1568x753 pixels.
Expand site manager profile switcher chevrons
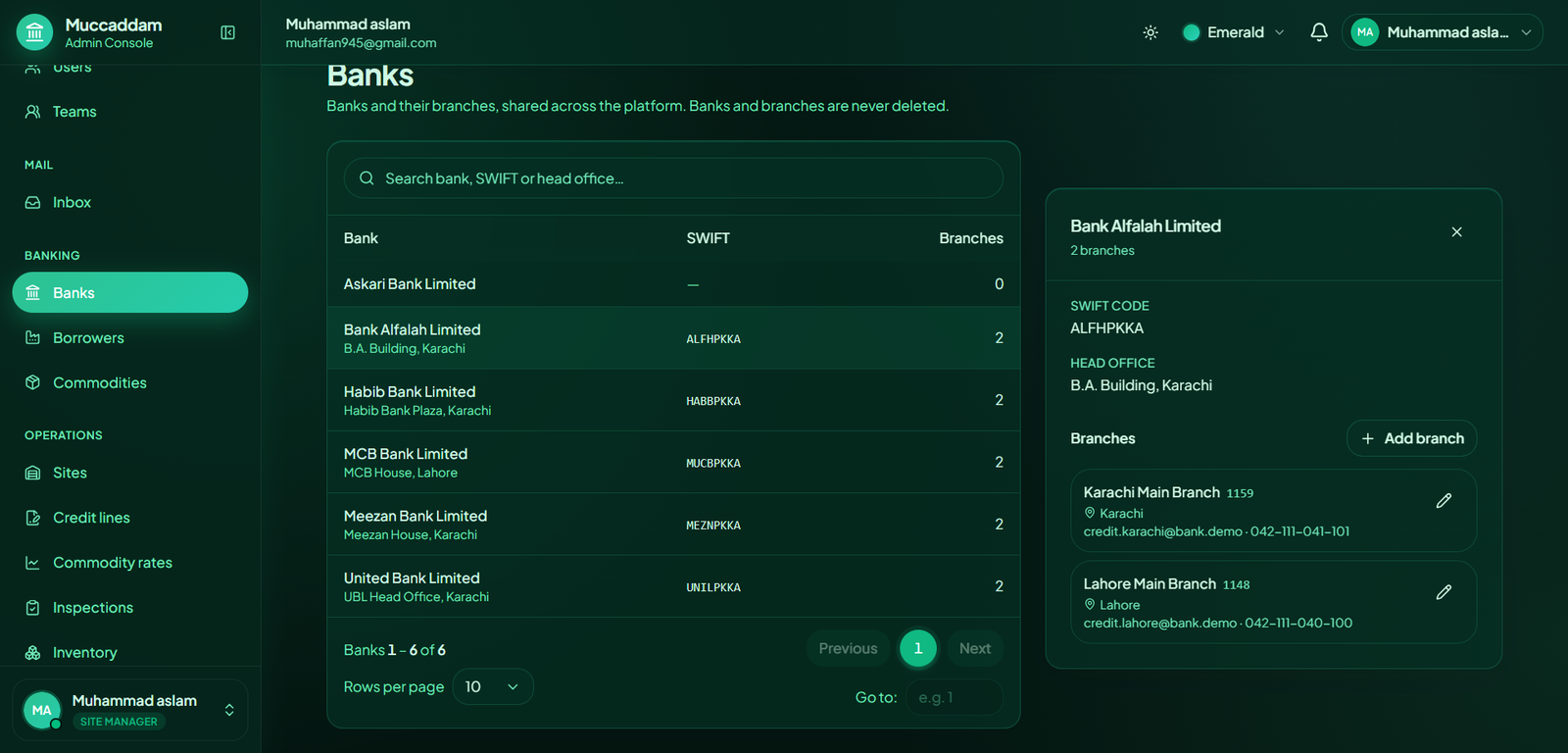point(229,710)
